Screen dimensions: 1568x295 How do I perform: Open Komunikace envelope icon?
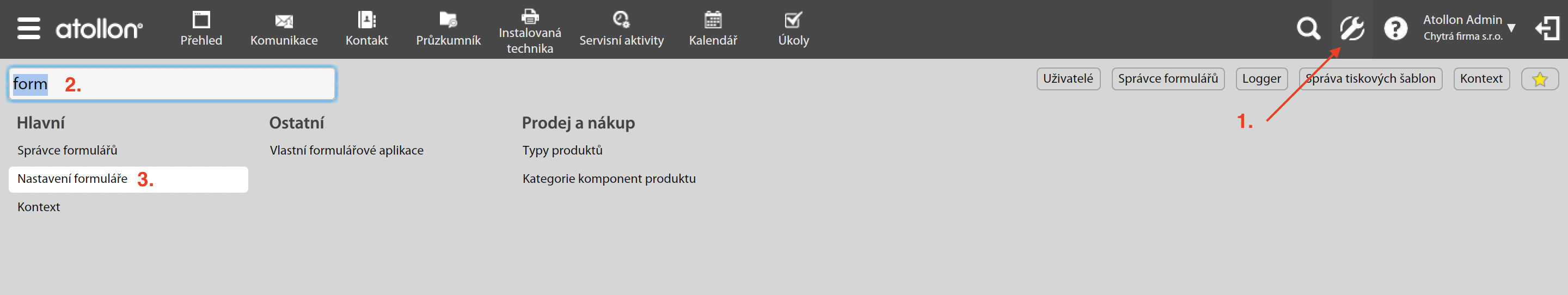tap(284, 29)
